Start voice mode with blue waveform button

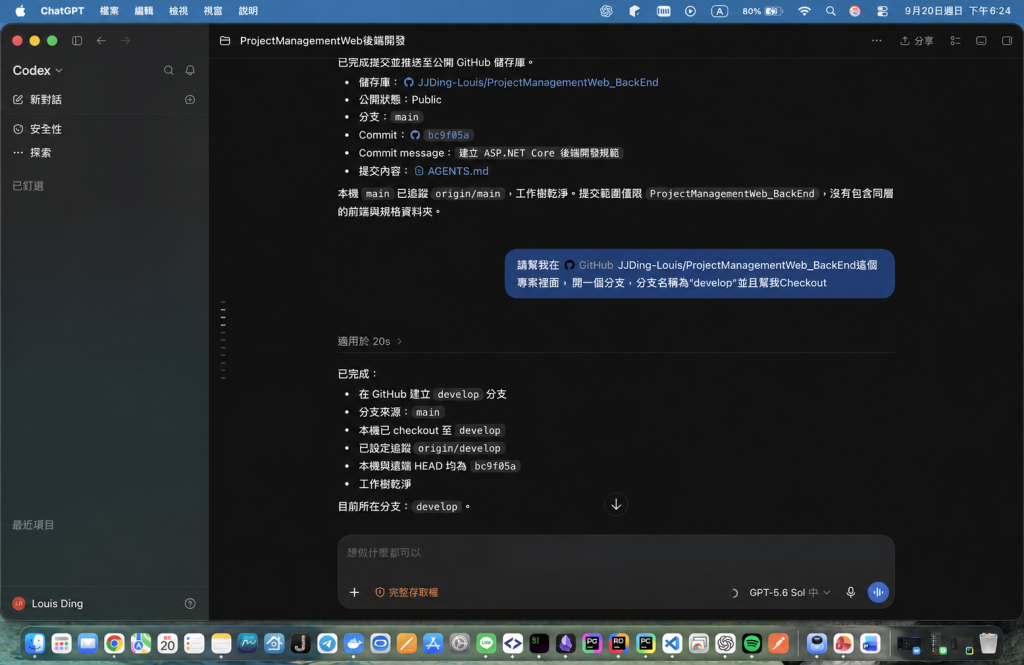tap(878, 592)
